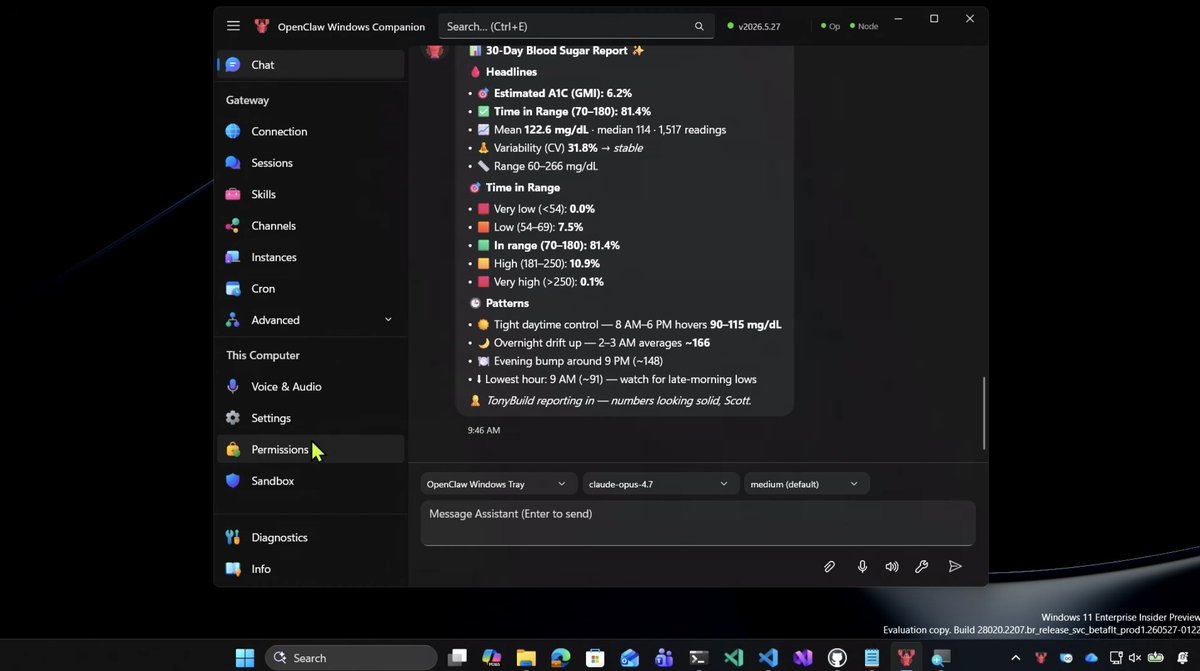This screenshot has height=671, width=1200.
Task: Open the Skills section
Action: 311,194
